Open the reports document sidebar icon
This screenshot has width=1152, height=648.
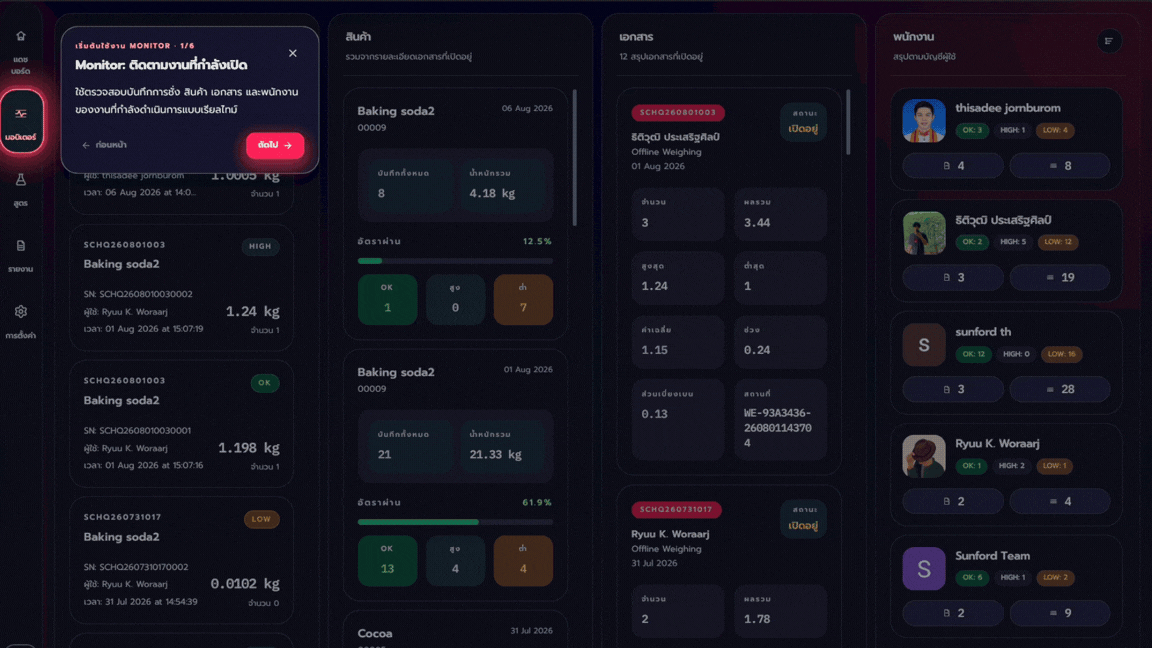coord(21,246)
